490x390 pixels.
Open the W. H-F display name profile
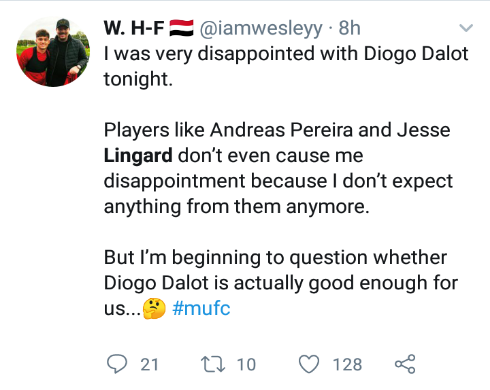click(134, 28)
